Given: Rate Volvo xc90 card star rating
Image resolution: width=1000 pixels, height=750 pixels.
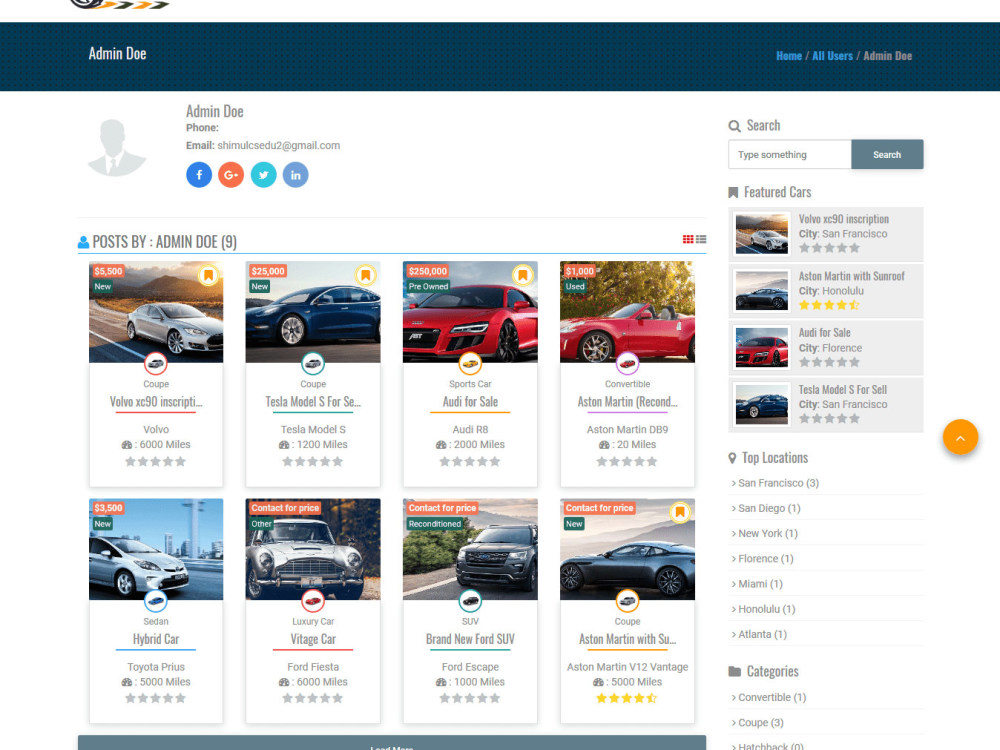Looking at the screenshot, I should [156, 461].
